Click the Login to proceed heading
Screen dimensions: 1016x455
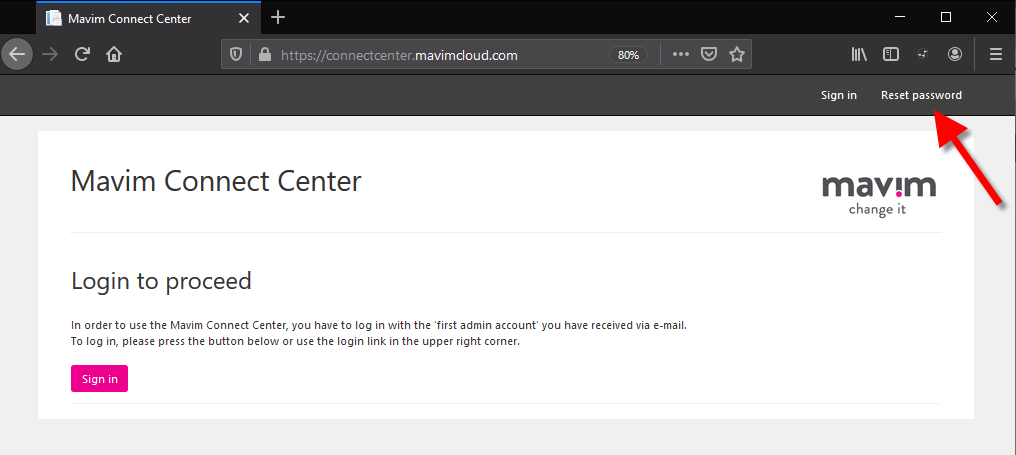(x=161, y=281)
